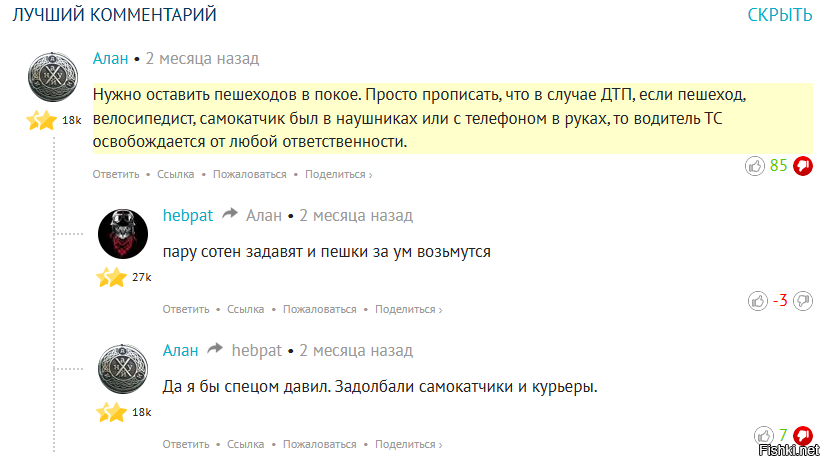The width and height of the screenshot is (825, 462).
Task: Click Ответить under the highlighted top comment
Action: point(116,174)
